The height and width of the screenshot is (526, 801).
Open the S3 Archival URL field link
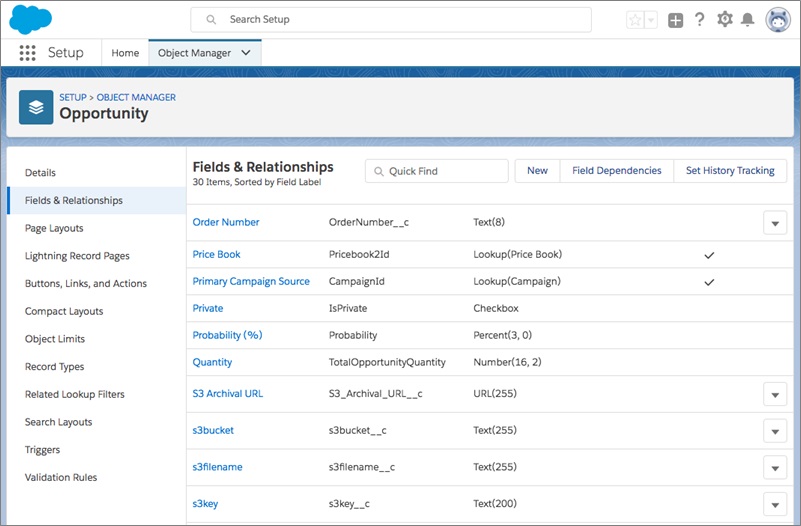click(x=227, y=394)
